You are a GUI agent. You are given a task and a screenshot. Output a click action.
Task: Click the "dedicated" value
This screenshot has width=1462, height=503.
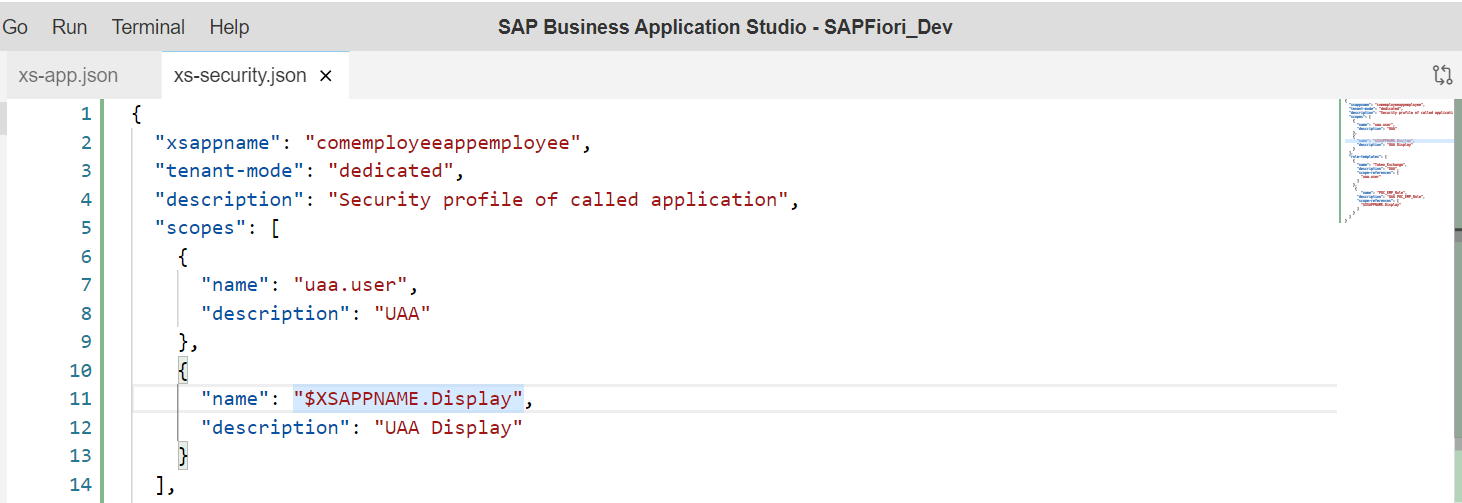[x=391, y=171]
